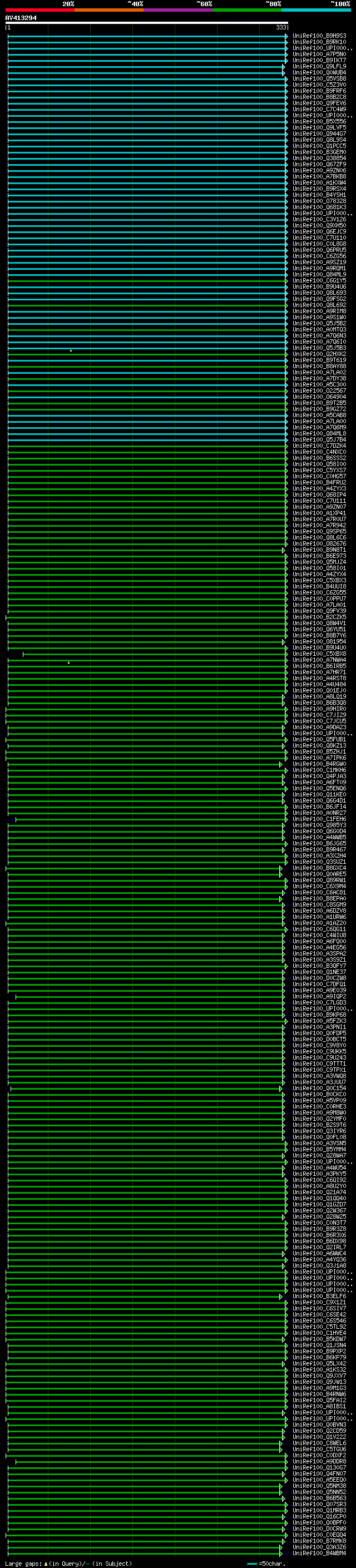
Task: Select hit UniRef100_Q07SR3
Action: pyautogui.click(x=319, y=1504)
